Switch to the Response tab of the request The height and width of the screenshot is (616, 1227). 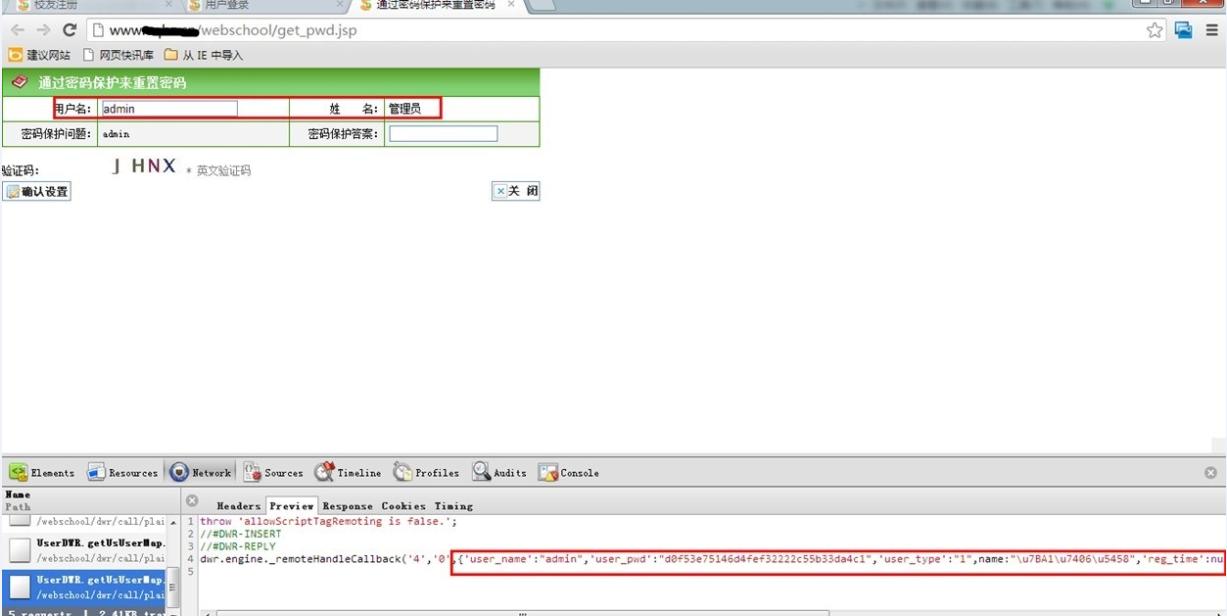348,506
